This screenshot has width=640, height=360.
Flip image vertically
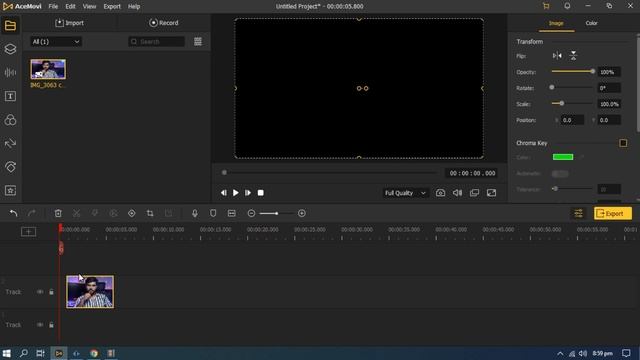click(x=573, y=56)
